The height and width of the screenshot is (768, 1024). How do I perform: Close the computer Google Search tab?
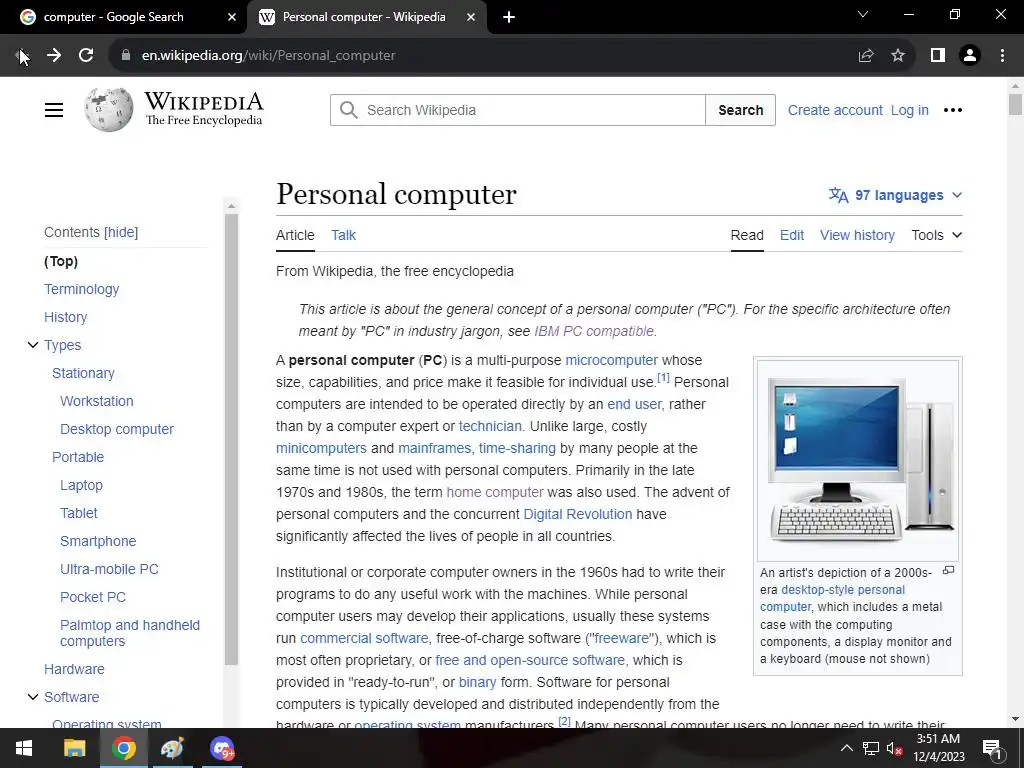[232, 17]
